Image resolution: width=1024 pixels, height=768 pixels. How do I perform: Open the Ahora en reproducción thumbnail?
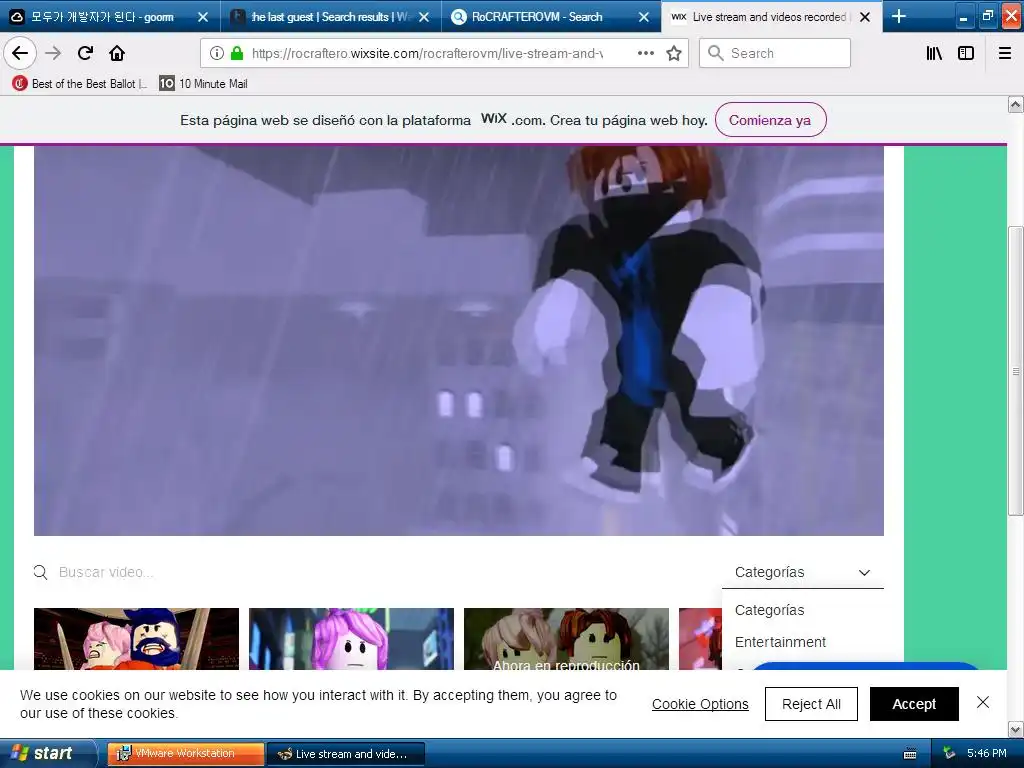click(566, 639)
